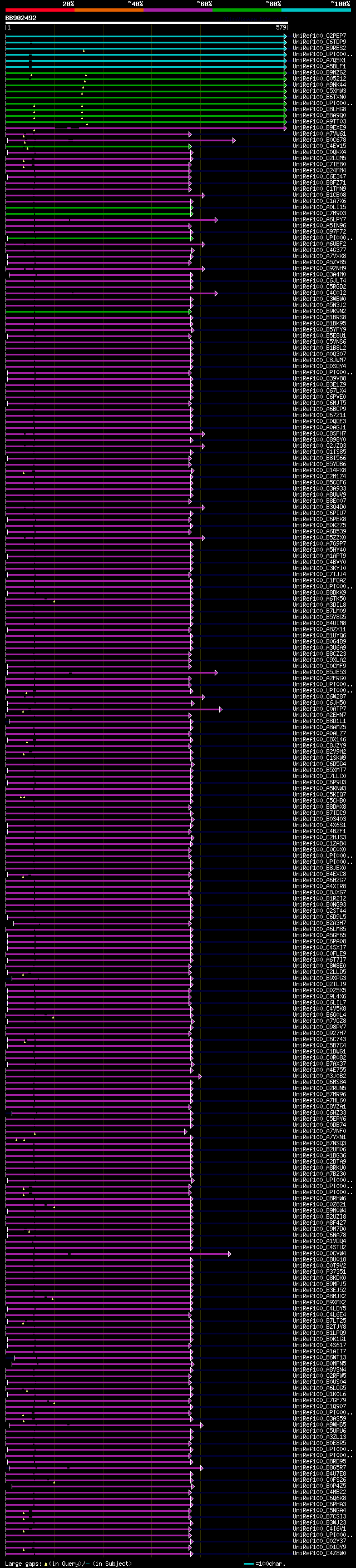Click the arrowhead ending the UniRef100_B0C678 alignment
Image resolution: width=356 pixels, height=1568 pixels.
[234, 140]
